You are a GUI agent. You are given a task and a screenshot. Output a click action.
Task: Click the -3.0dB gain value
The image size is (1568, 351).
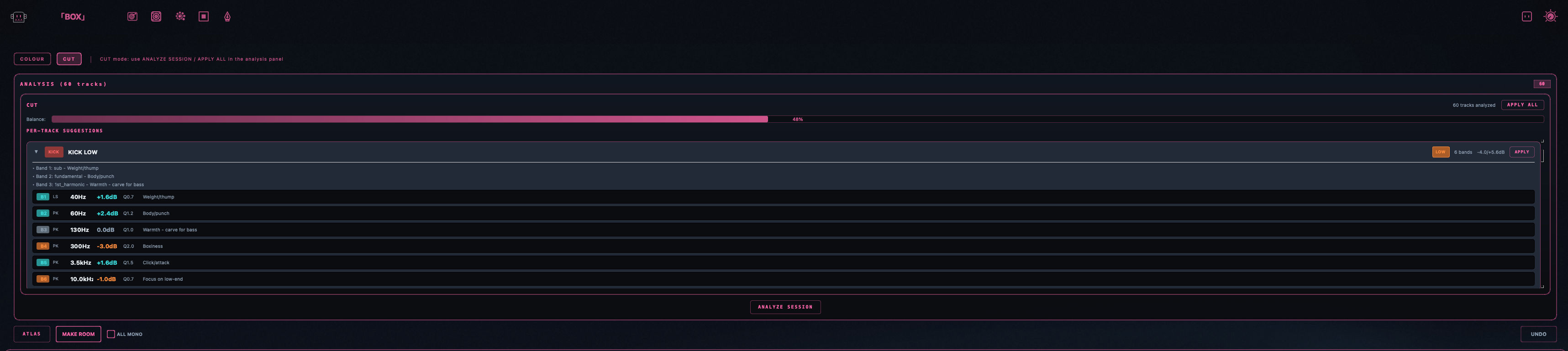click(x=107, y=246)
